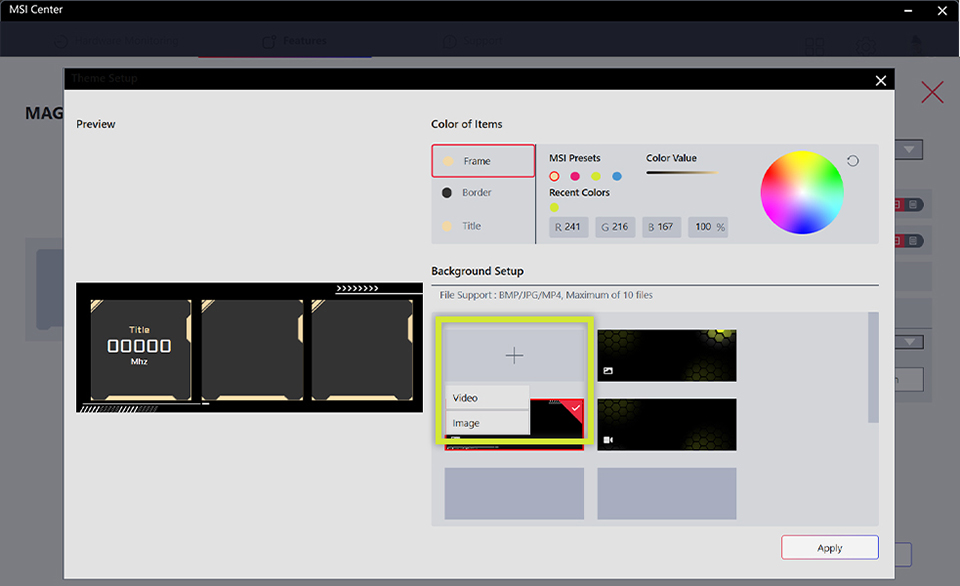Click the user profile icon in header
The image size is (960, 586).
[917, 44]
